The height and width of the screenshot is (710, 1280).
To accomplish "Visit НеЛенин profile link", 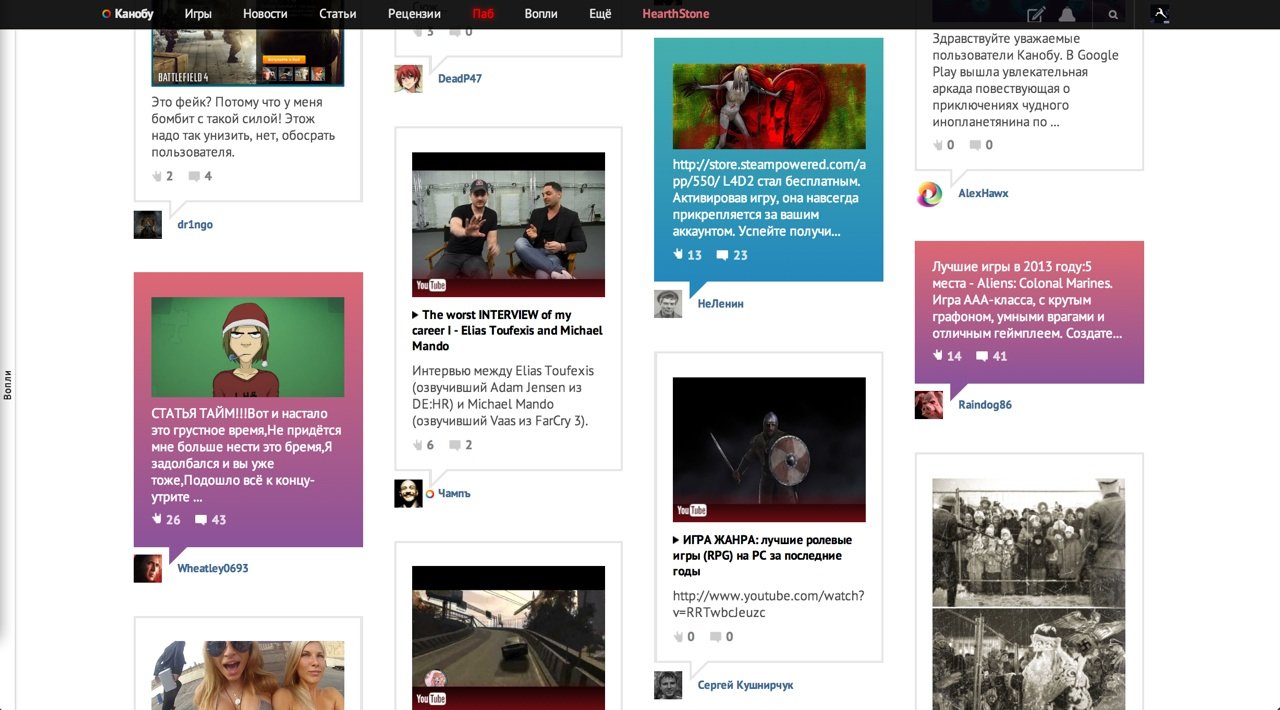I will pos(721,304).
